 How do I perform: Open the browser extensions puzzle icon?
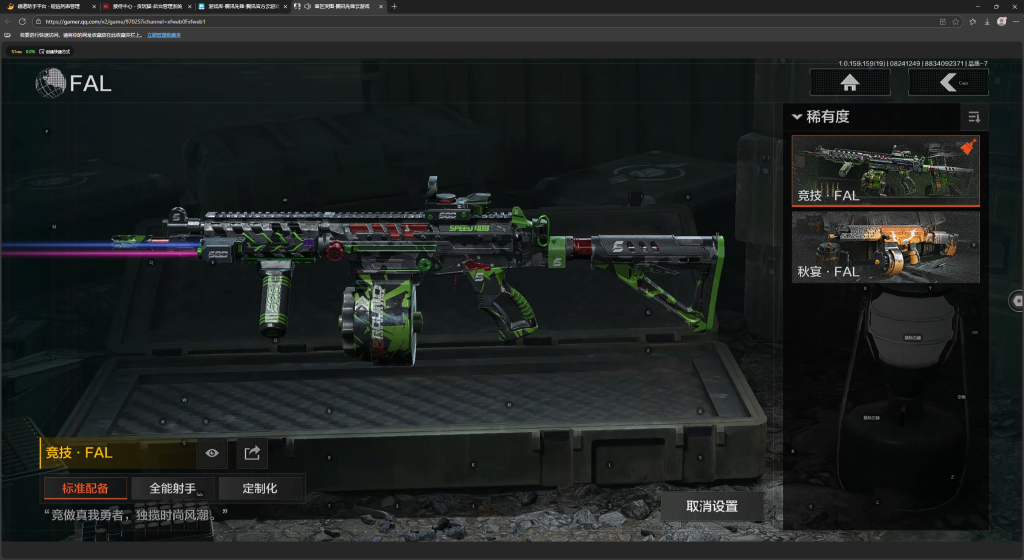972,22
